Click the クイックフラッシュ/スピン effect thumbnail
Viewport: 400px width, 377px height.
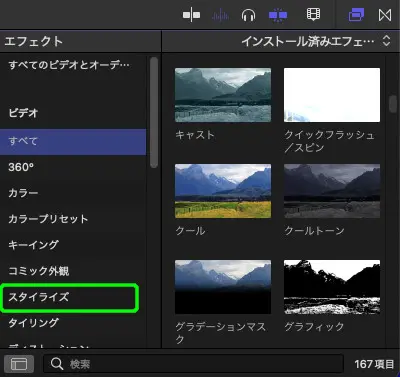tap(332, 95)
